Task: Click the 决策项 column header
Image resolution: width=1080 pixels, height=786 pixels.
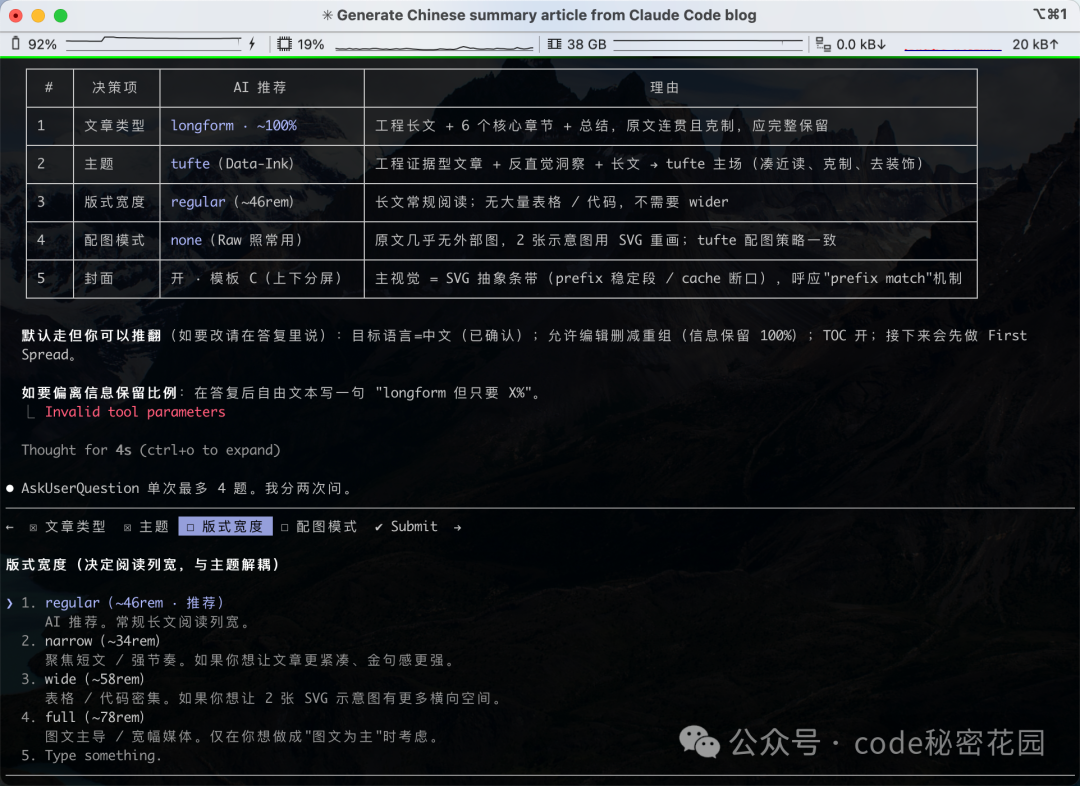Action: (116, 87)
